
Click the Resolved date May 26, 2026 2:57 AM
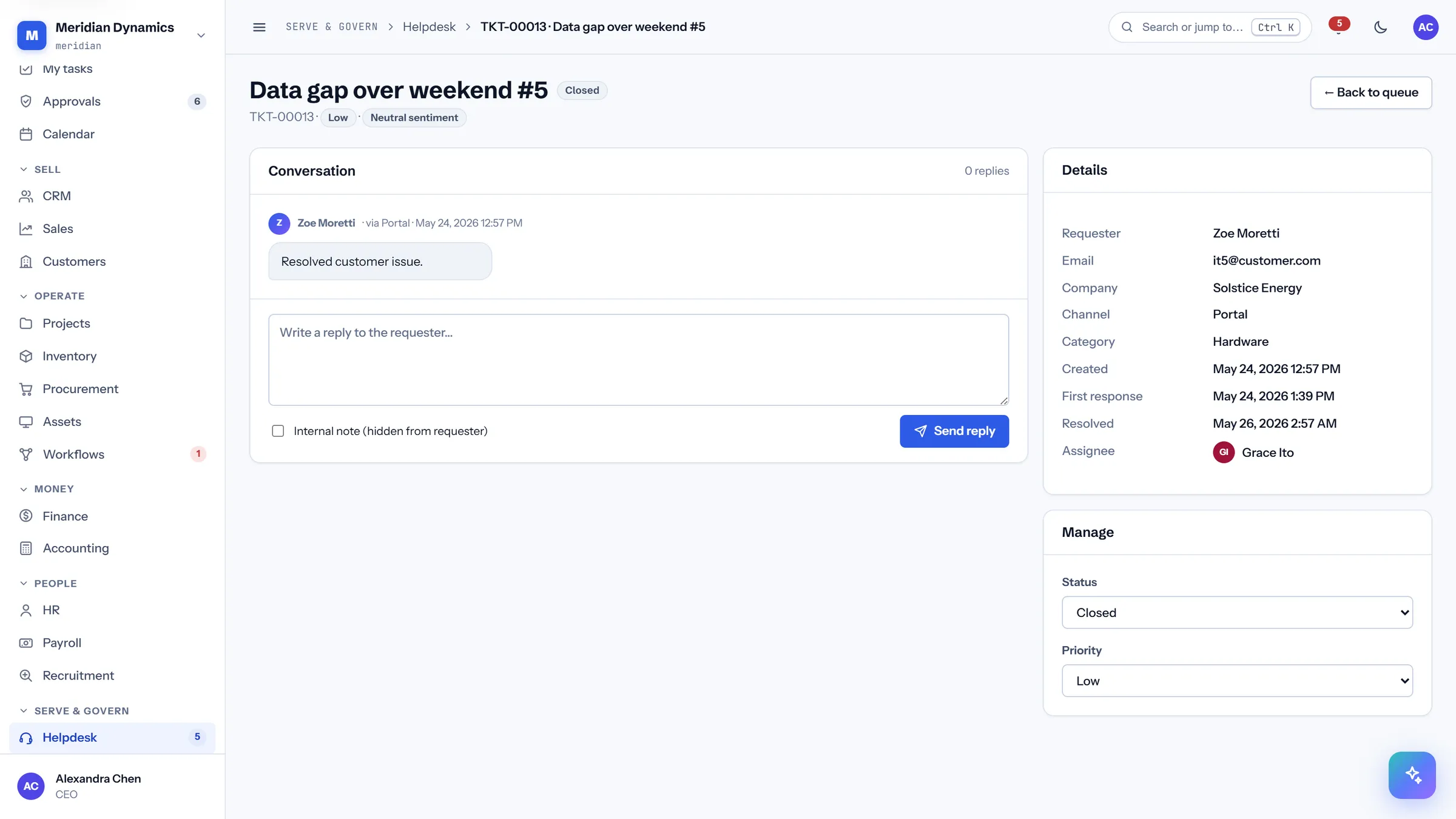click(1274, 423)
